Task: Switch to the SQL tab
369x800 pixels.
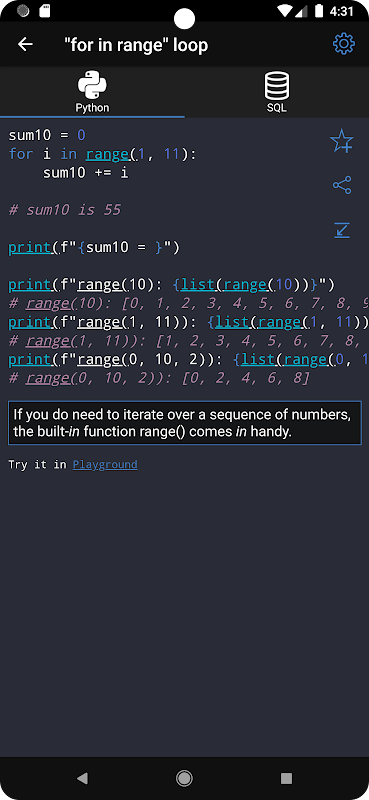Action: point(277,92)
